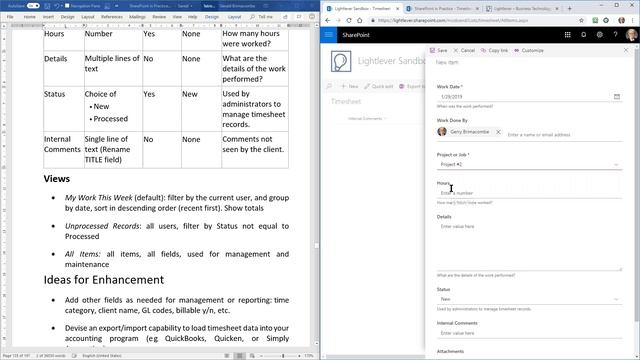Open the Work Date calendar picker

tap(617, 97)
